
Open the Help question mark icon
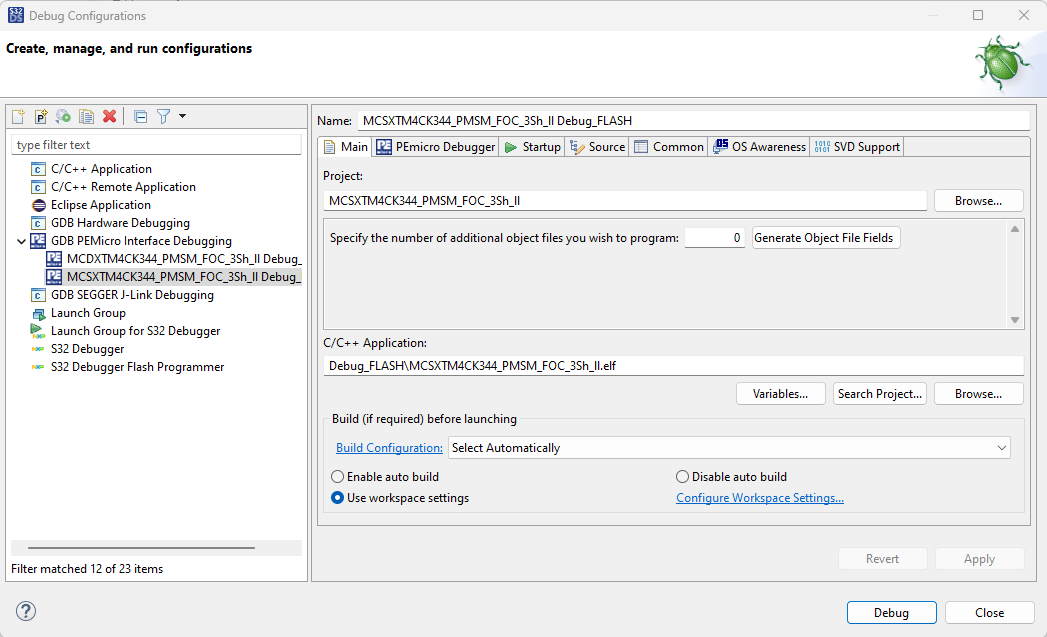26,611
